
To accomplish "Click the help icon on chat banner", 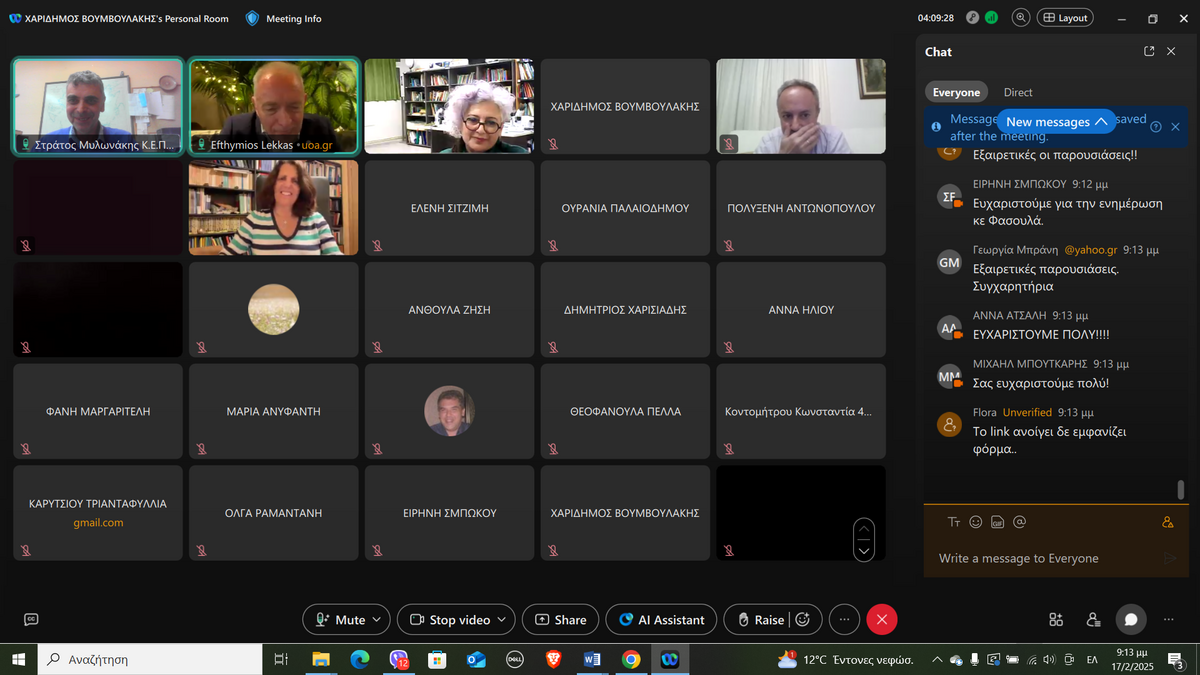I will (x=1156, y=127).
